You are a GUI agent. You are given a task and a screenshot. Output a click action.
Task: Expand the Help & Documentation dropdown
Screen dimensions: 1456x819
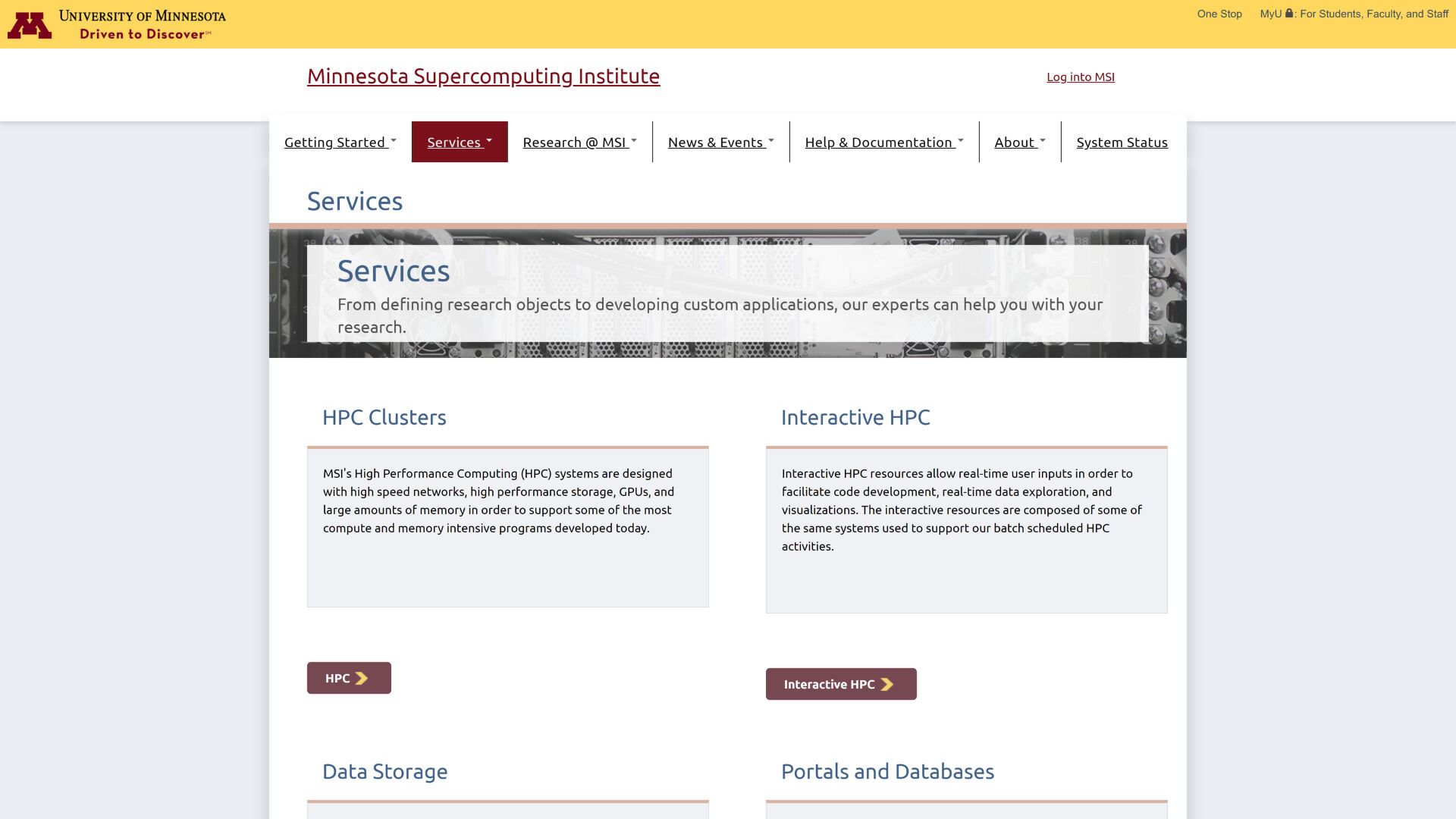coord(884,141)
